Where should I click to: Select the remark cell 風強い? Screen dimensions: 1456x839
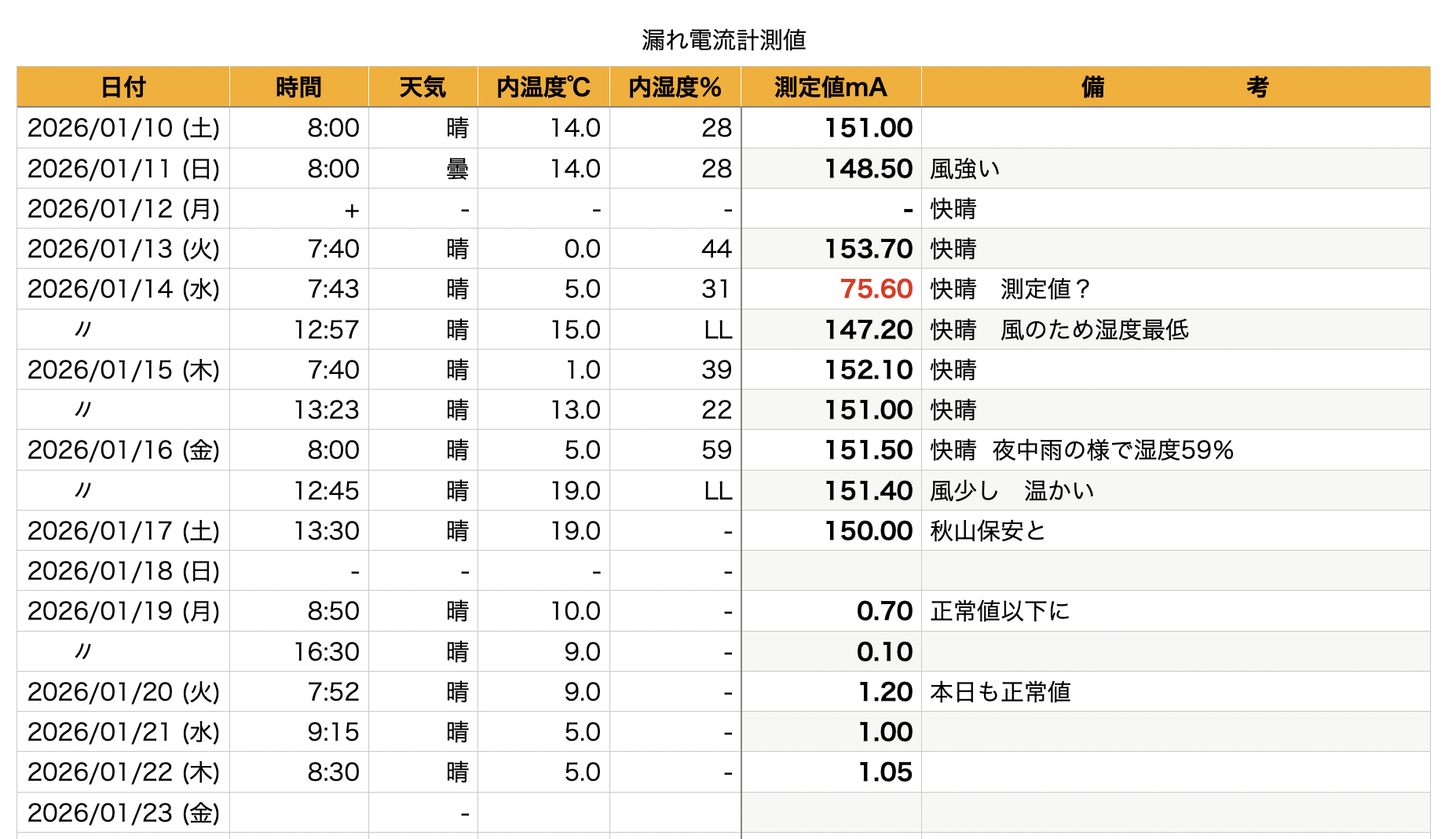tap(965, 169)
